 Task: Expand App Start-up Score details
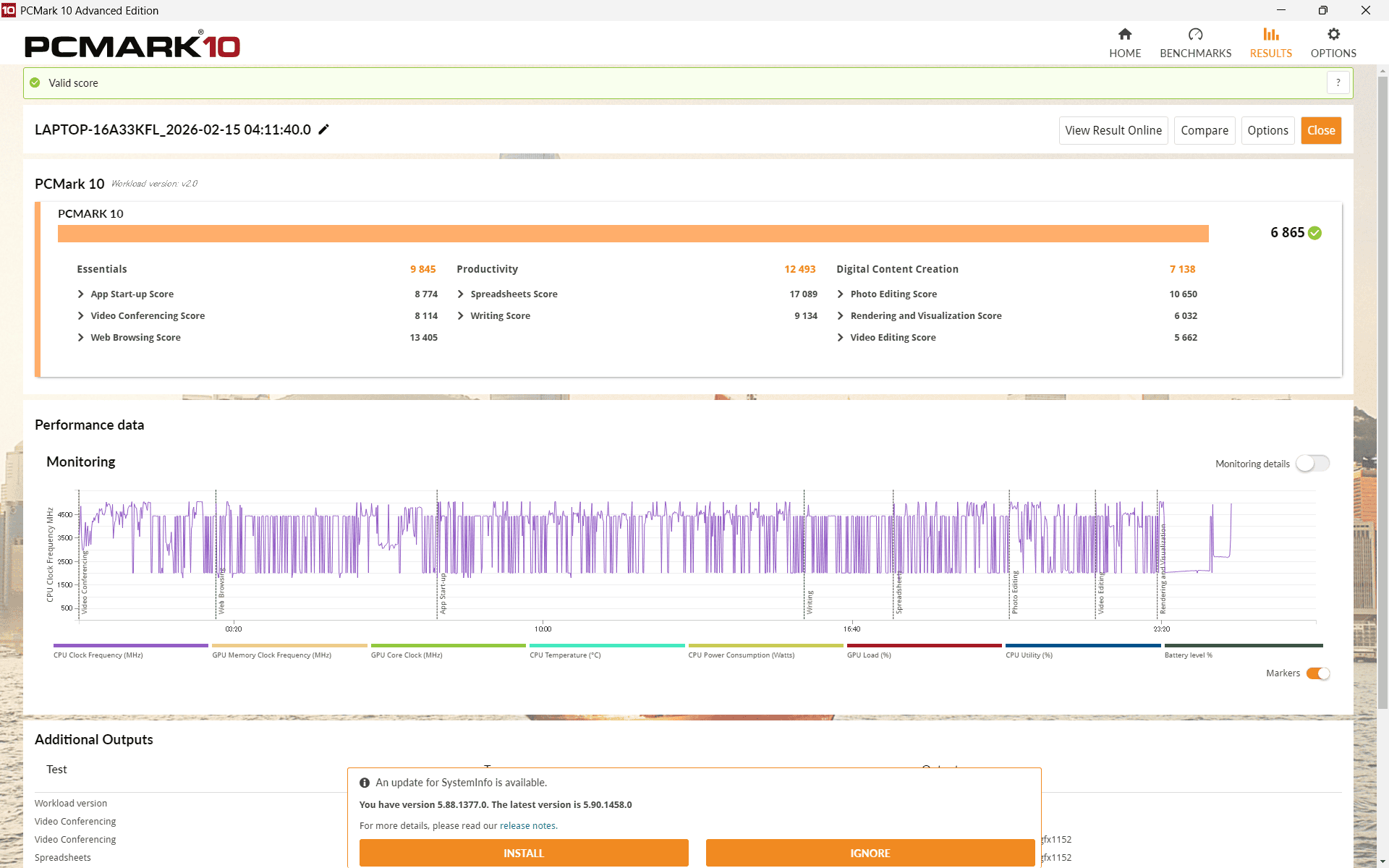[x=81, y=294]
